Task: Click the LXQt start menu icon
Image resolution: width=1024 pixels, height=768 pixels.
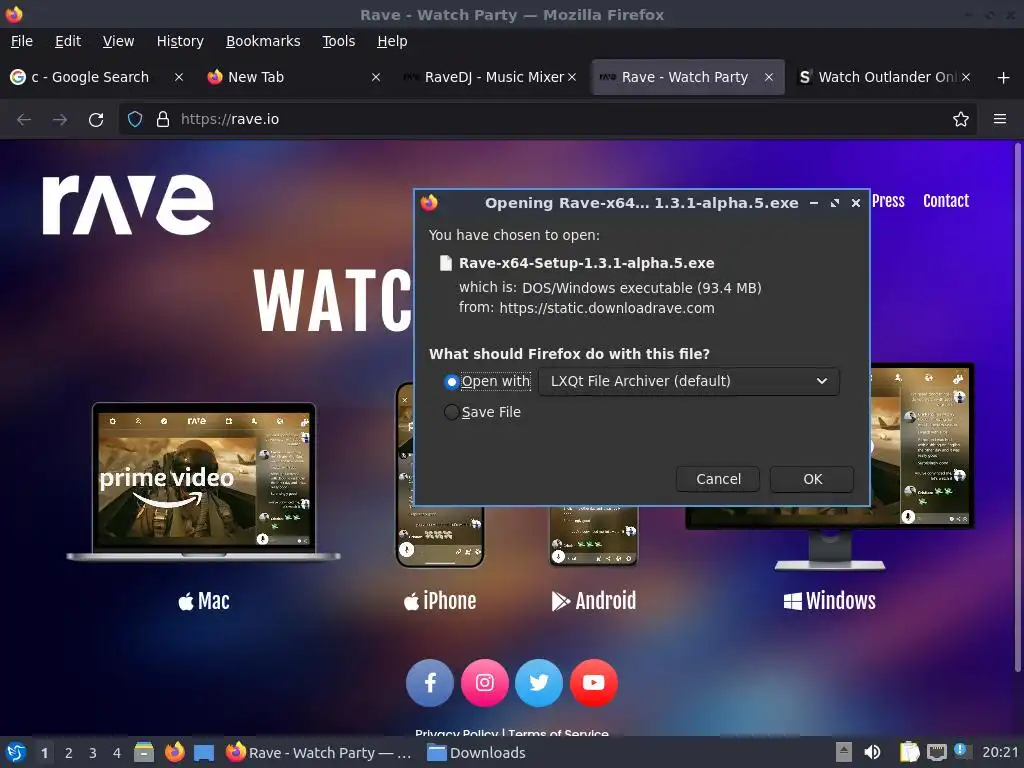Action: coord(16,753)
